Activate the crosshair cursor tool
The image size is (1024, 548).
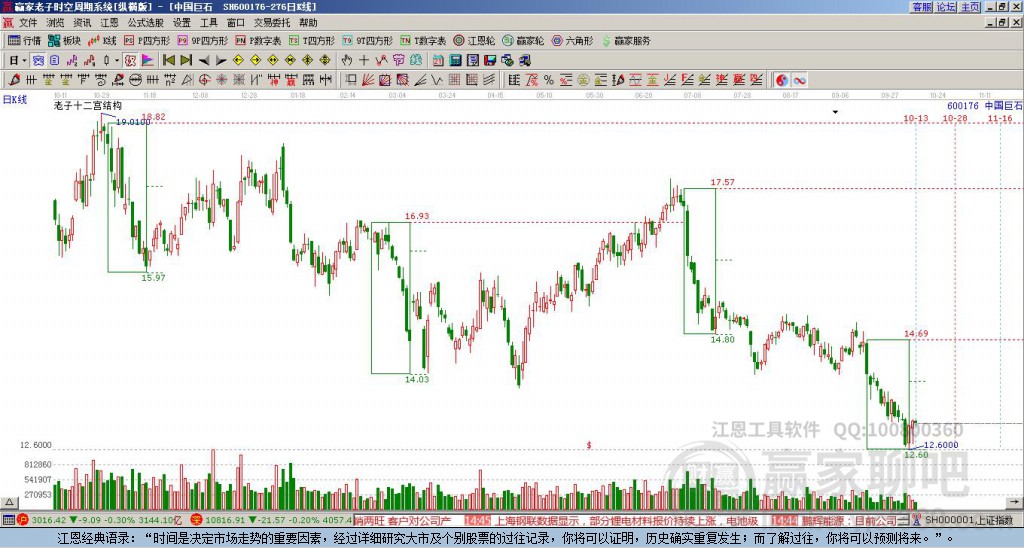point(364,61)
